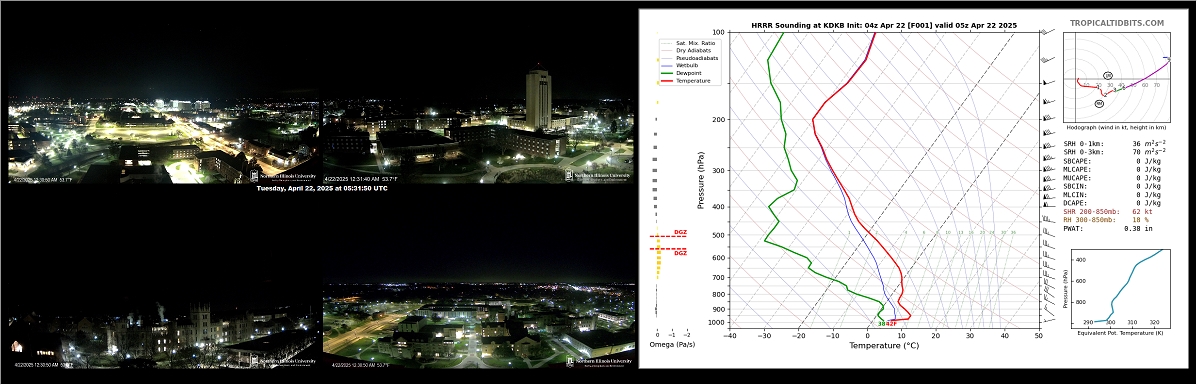Select the Wetbulb legend entry
Screen dimensions: 1197x385
point(688,65)
